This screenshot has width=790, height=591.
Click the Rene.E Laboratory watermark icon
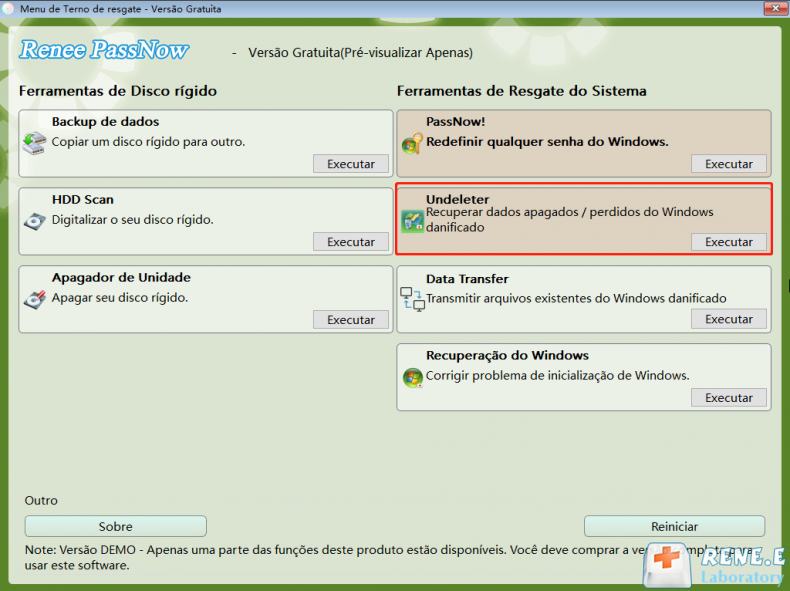click(x=713, y=566)
